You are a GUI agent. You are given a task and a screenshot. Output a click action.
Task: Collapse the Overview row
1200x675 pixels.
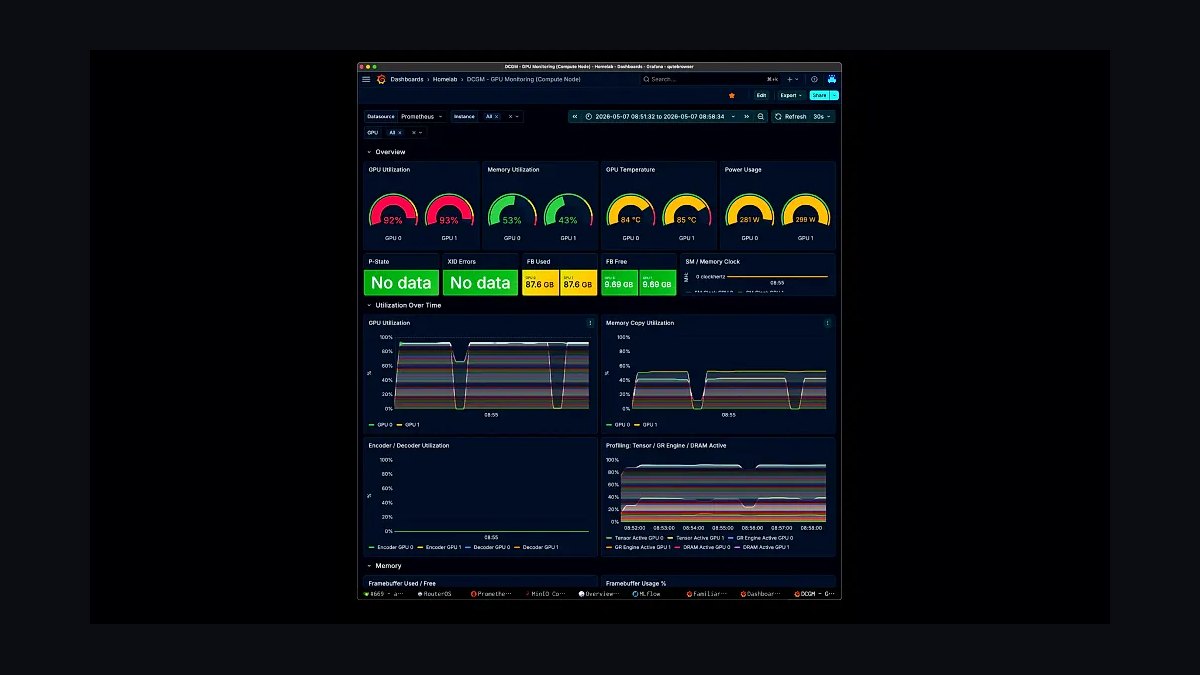386,152
